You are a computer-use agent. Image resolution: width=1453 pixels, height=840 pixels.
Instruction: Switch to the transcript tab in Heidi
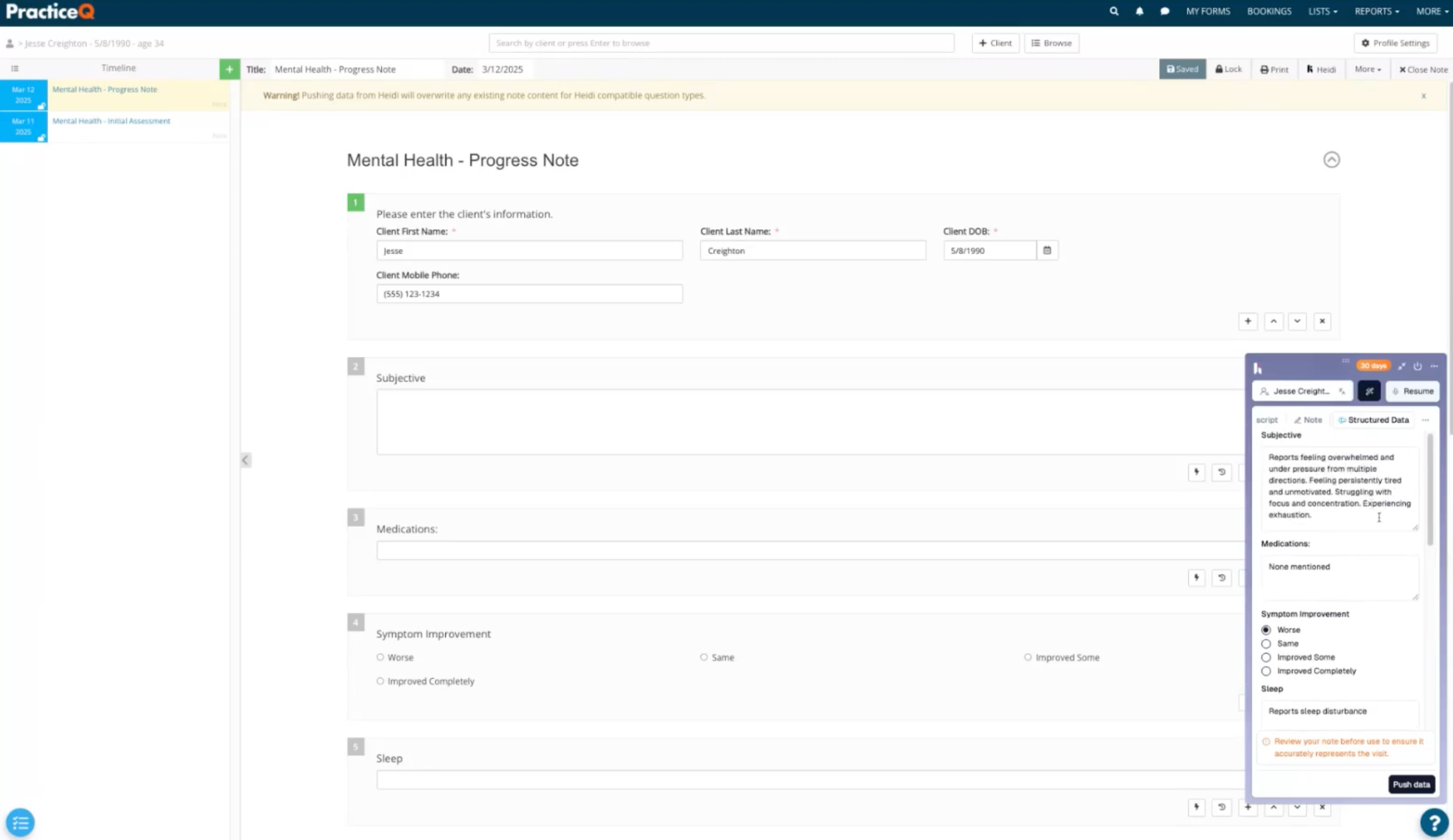(1266, 420)
